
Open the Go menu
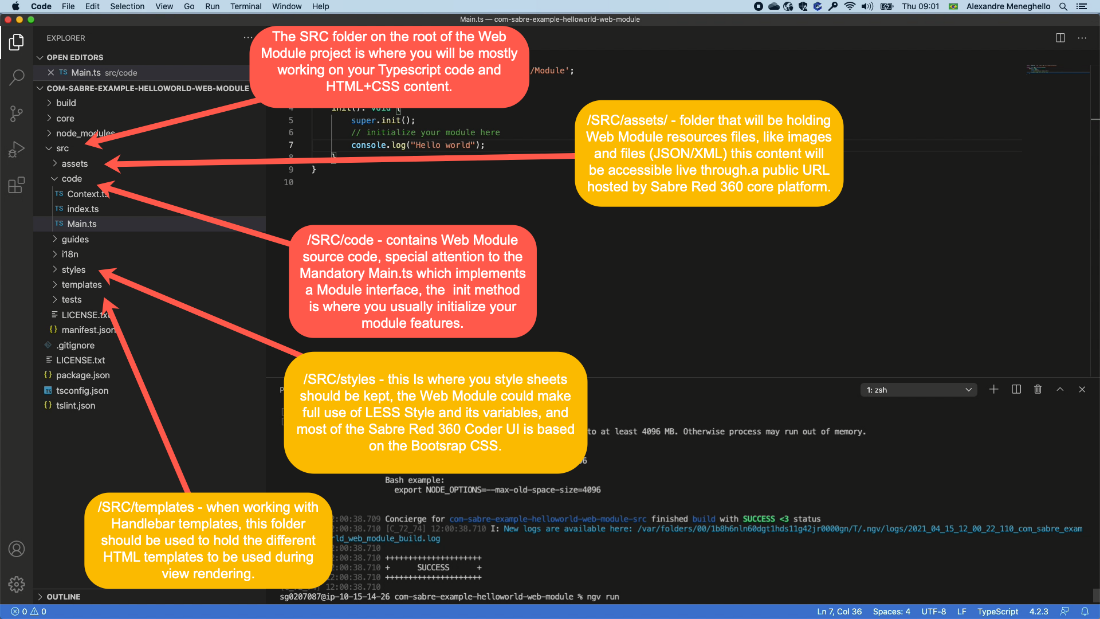(x=189, y=6)
